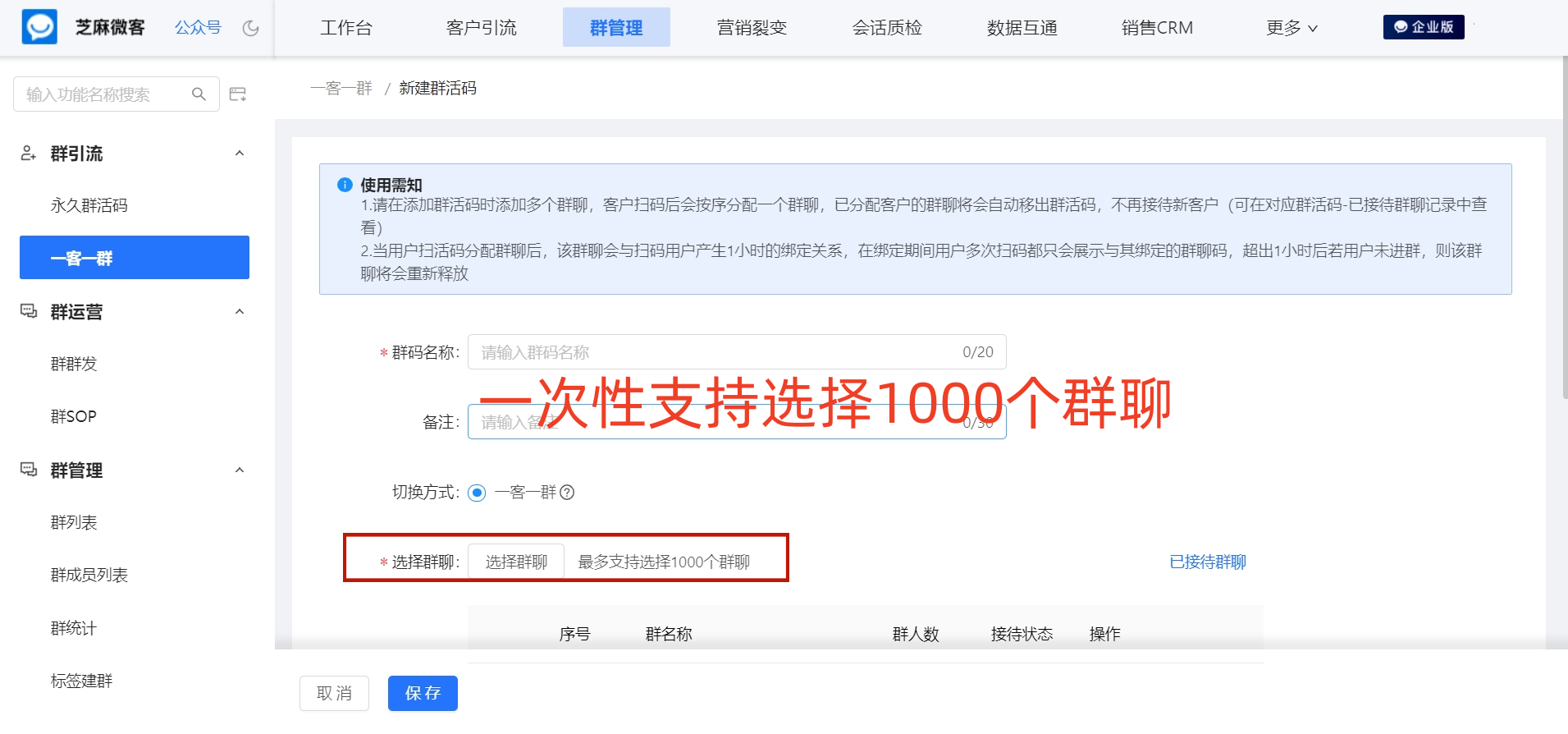
Task: Click the 企业版 badge button
Action: point(1424,27)
